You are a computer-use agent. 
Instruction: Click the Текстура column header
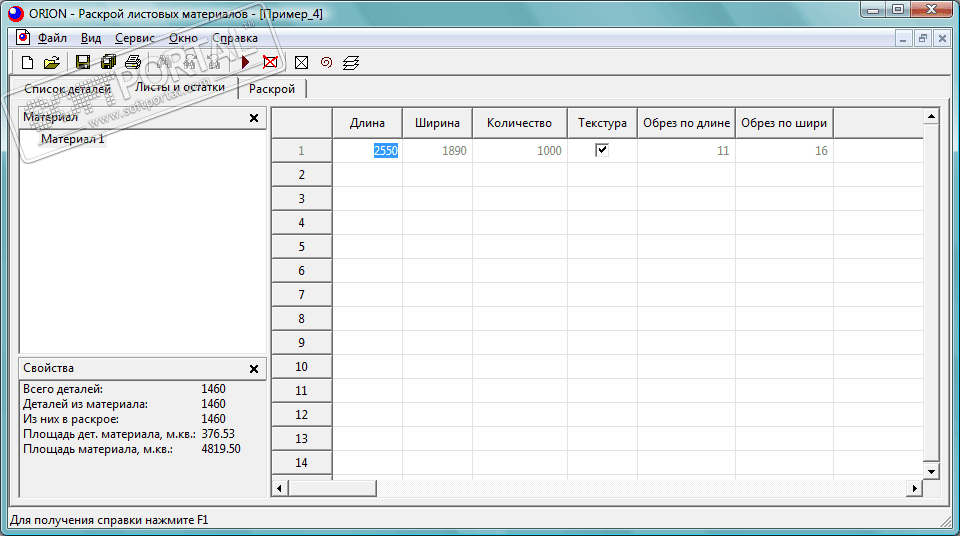(x=602, y=123)
